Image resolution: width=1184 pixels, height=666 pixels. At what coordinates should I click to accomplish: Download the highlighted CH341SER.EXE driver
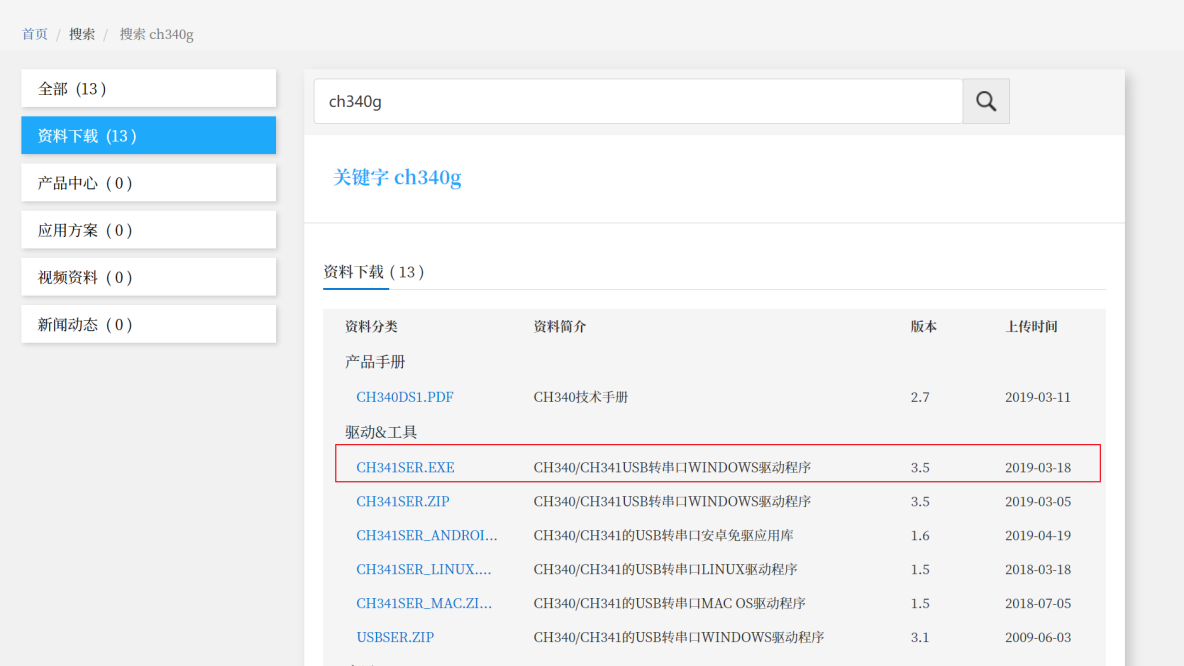(x=405, y=467)
